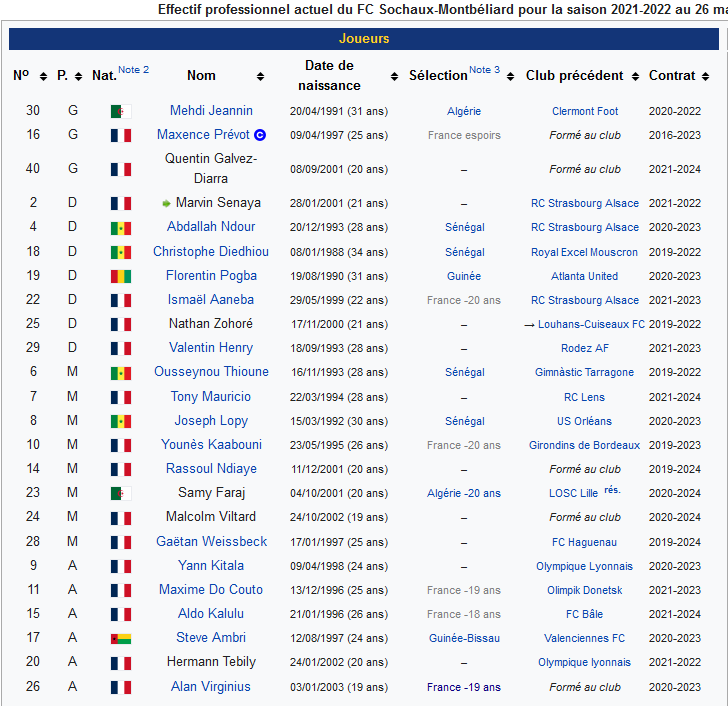Open Valentin Henry player link
728x706 pixels.
(211, 348)
